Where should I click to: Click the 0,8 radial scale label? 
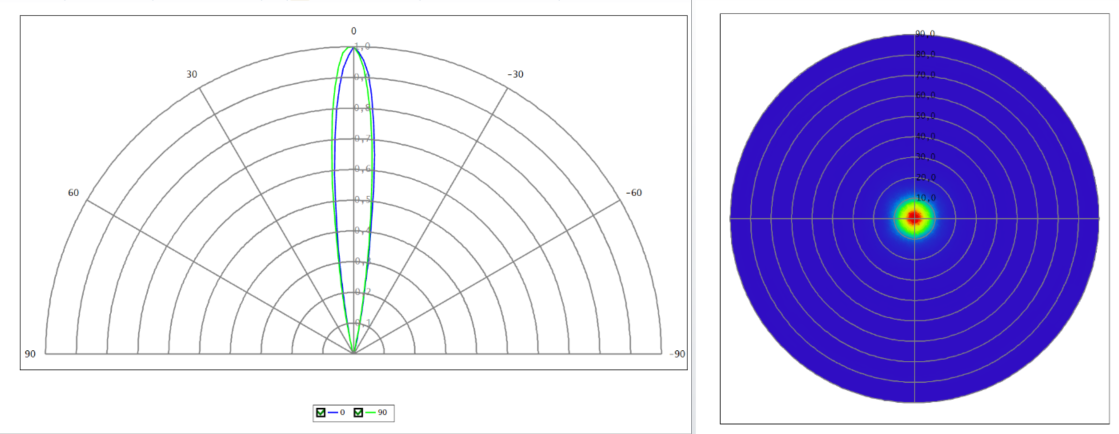point(362,108)
